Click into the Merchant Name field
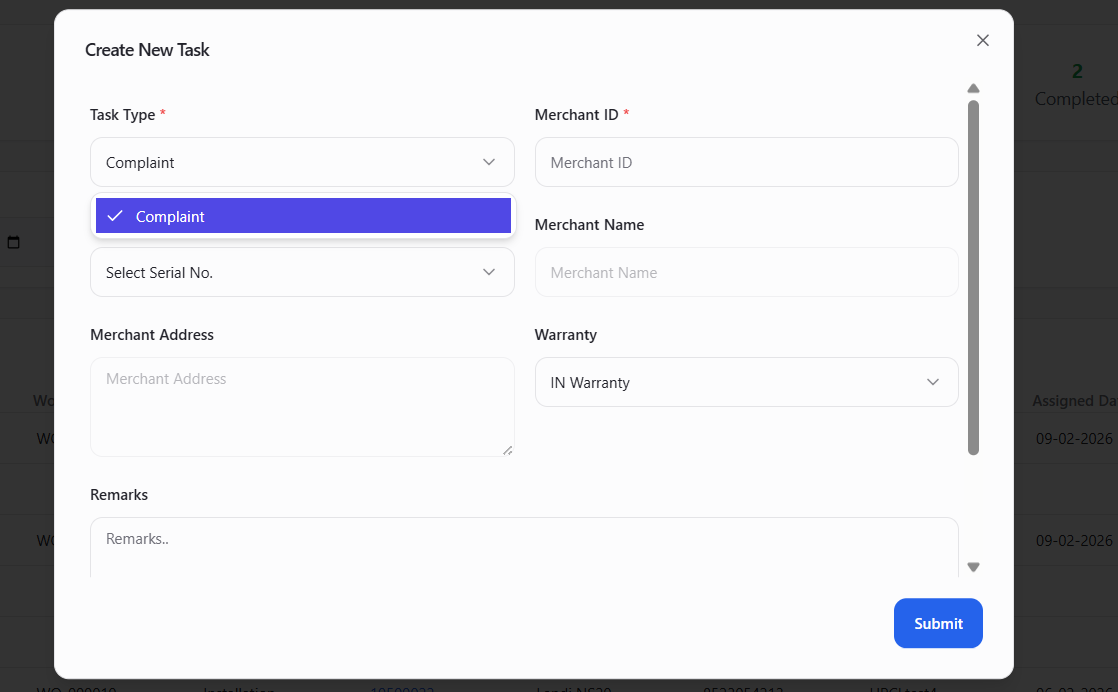Viewport: 1118px width, 692px height. 746,272
